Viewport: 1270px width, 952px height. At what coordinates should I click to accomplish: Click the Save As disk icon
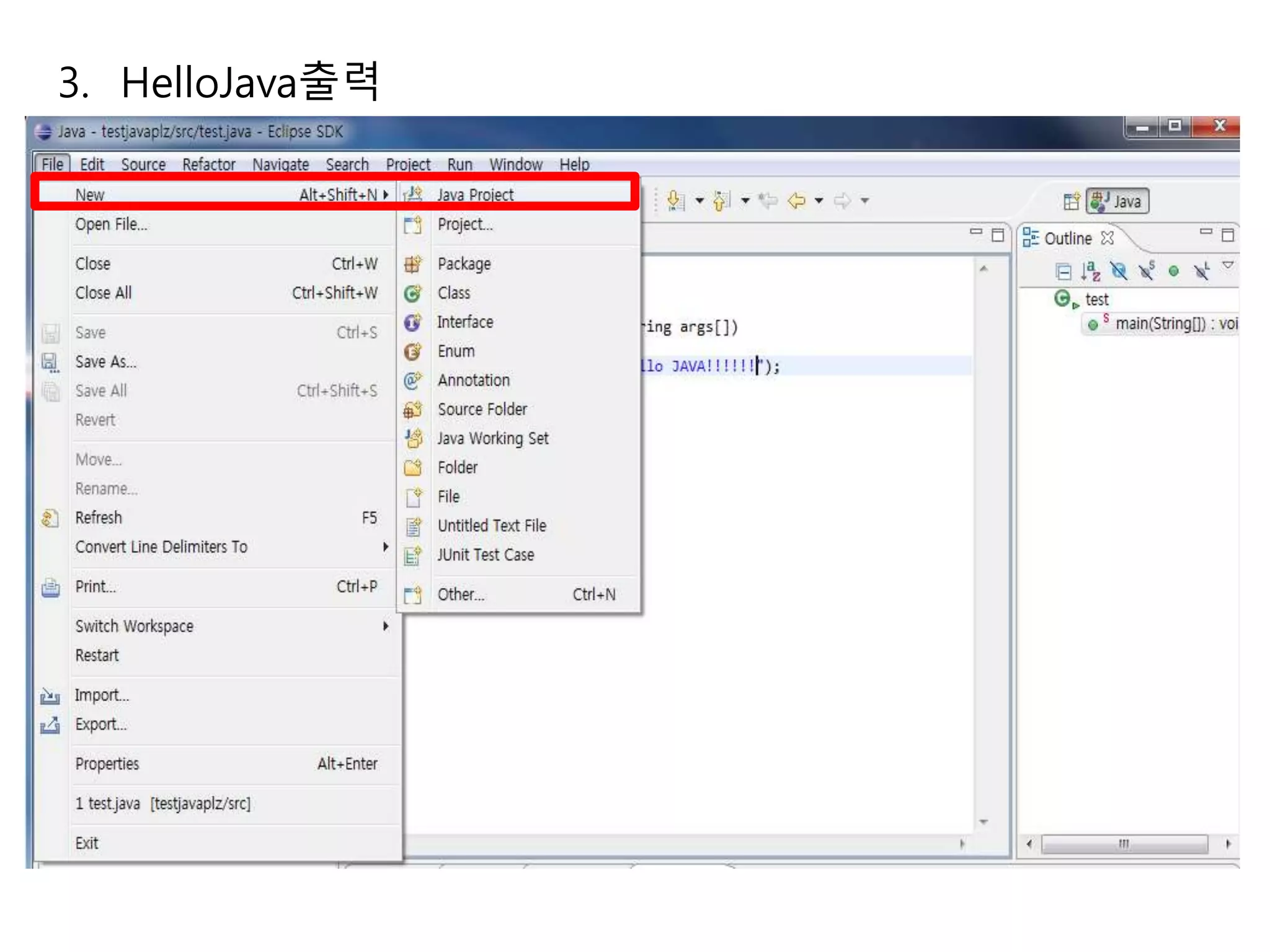pyautogui.click(x=50, y=362)
